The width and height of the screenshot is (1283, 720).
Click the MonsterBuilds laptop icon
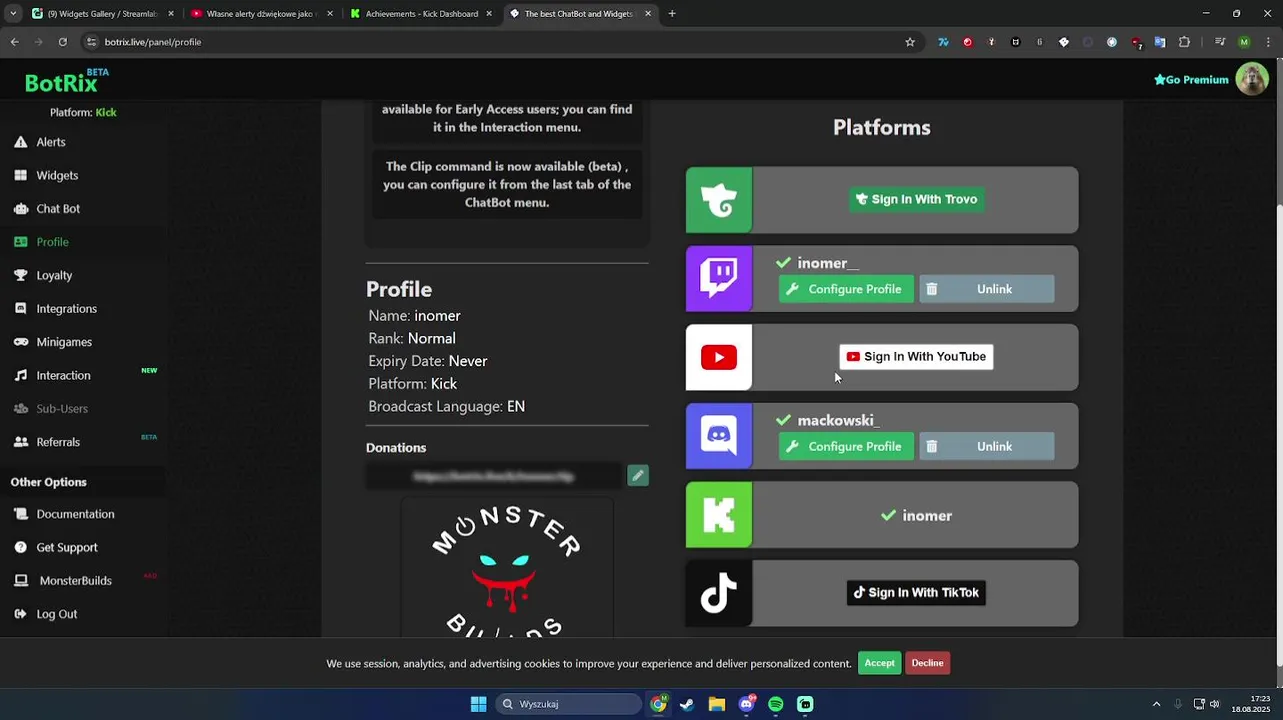pyautogui.click(x=20, y=581)
